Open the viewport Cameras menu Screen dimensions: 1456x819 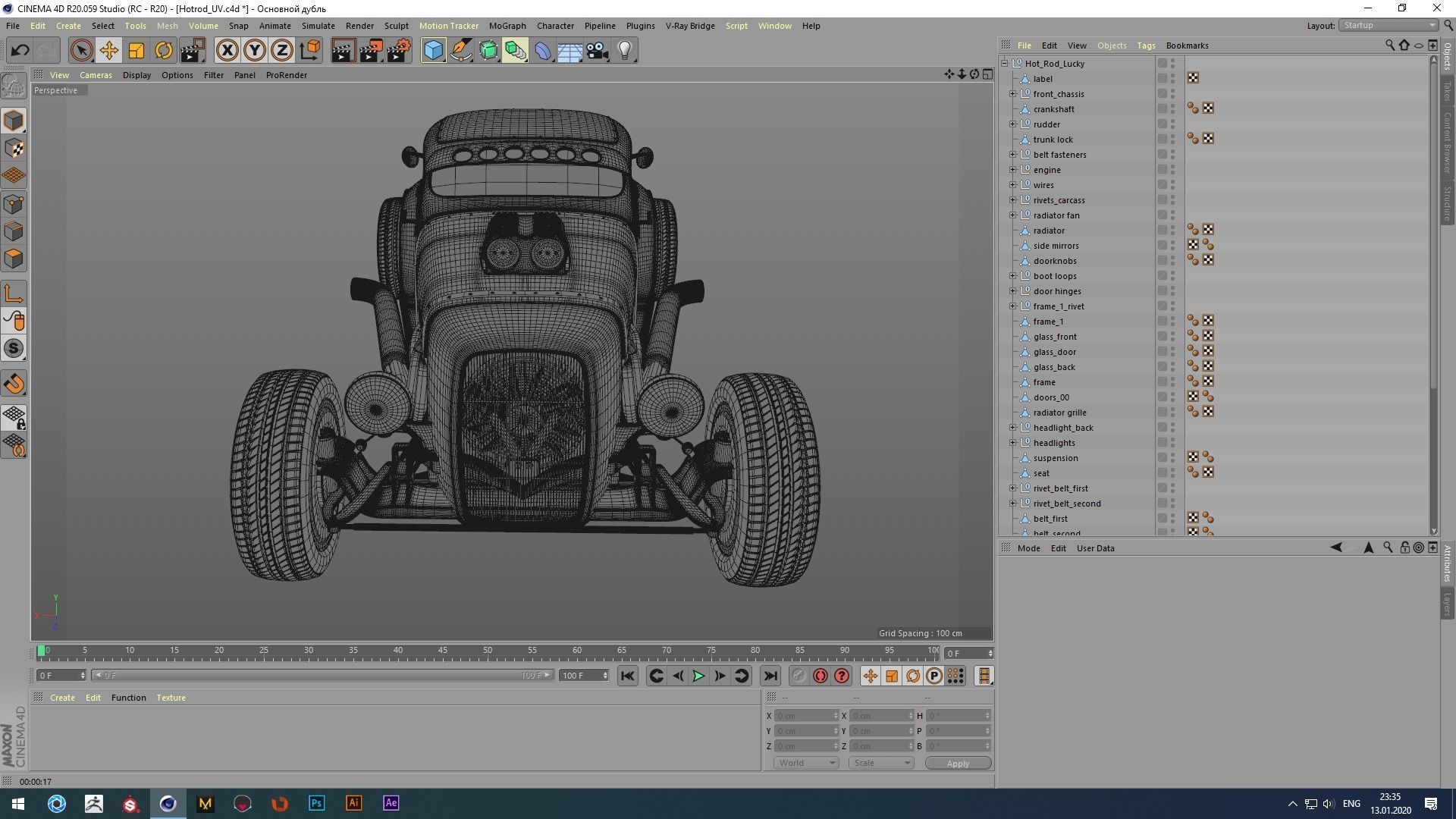coord(96,75)
